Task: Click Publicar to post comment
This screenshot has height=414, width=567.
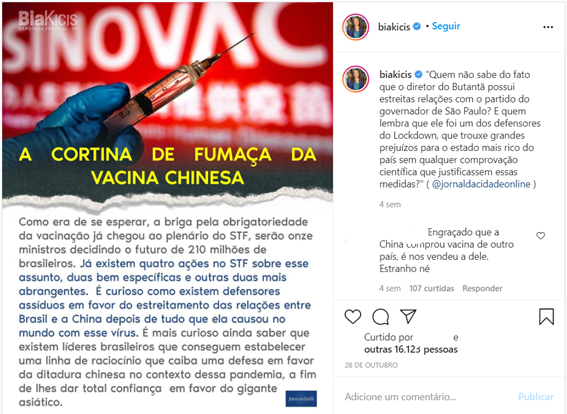Action: pyautogui.click(x=536, y=397)
